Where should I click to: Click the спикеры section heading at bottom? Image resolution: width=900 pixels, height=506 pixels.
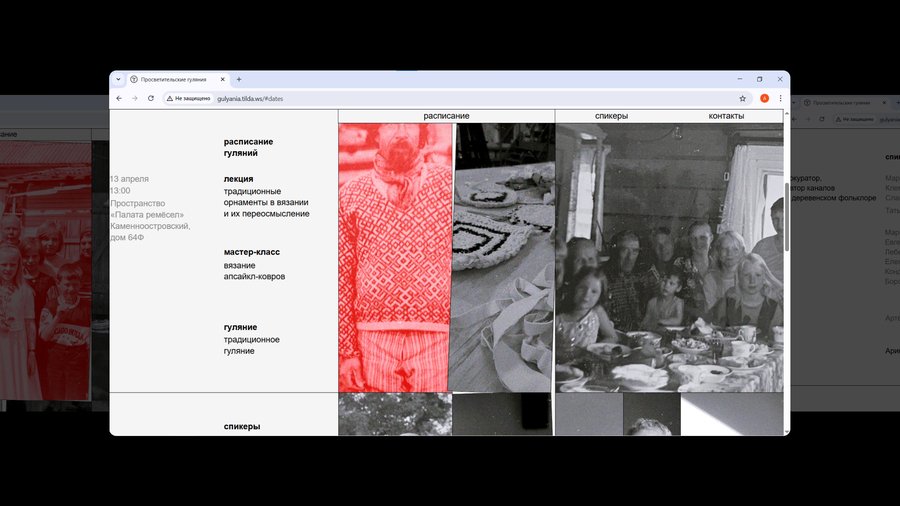pos(242,426)
